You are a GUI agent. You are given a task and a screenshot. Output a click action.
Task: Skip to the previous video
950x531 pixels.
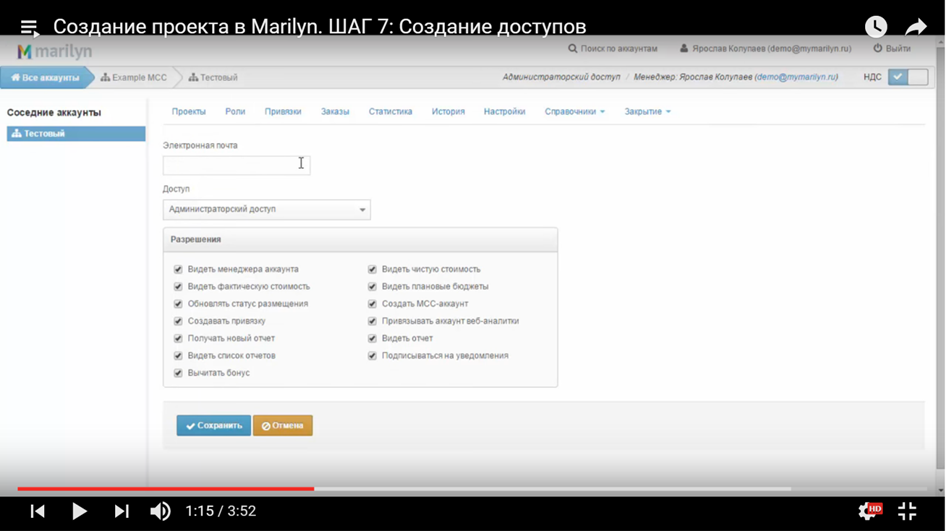[38, 511]
